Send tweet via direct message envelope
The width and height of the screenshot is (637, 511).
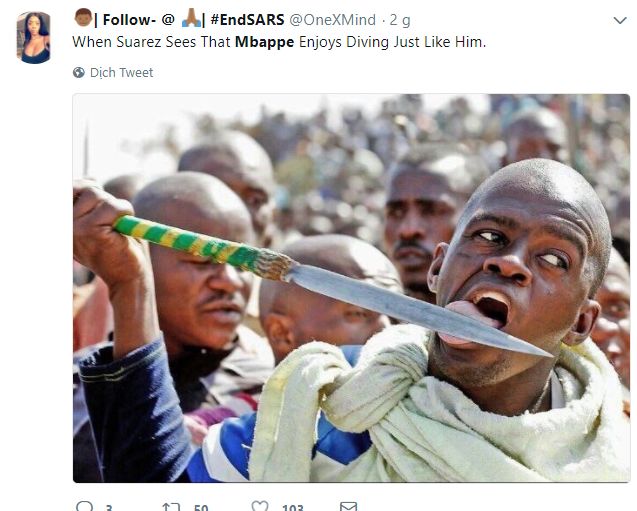348,506
